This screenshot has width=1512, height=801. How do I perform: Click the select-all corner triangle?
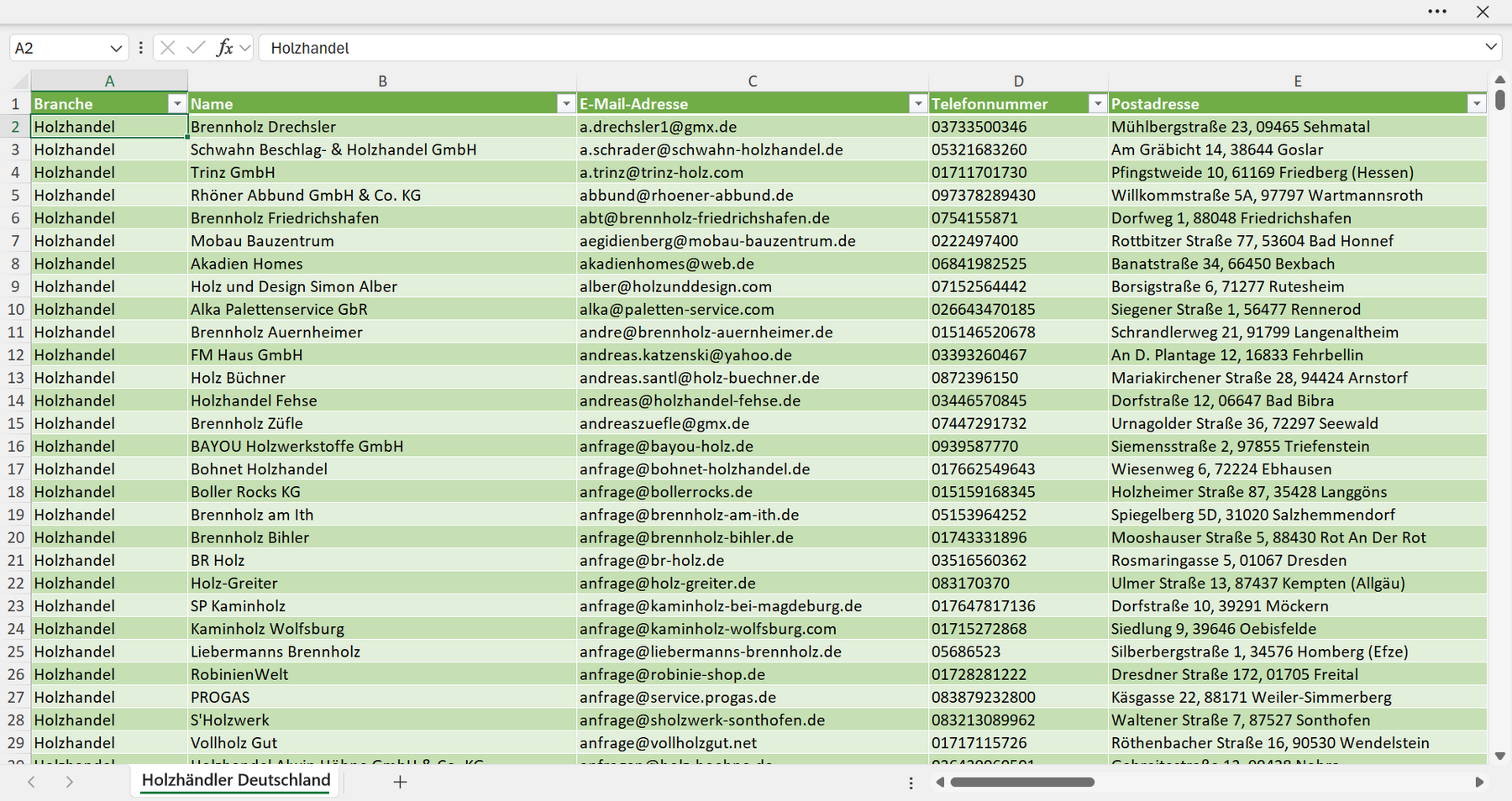pyautogui.click(x=18, y=81)
